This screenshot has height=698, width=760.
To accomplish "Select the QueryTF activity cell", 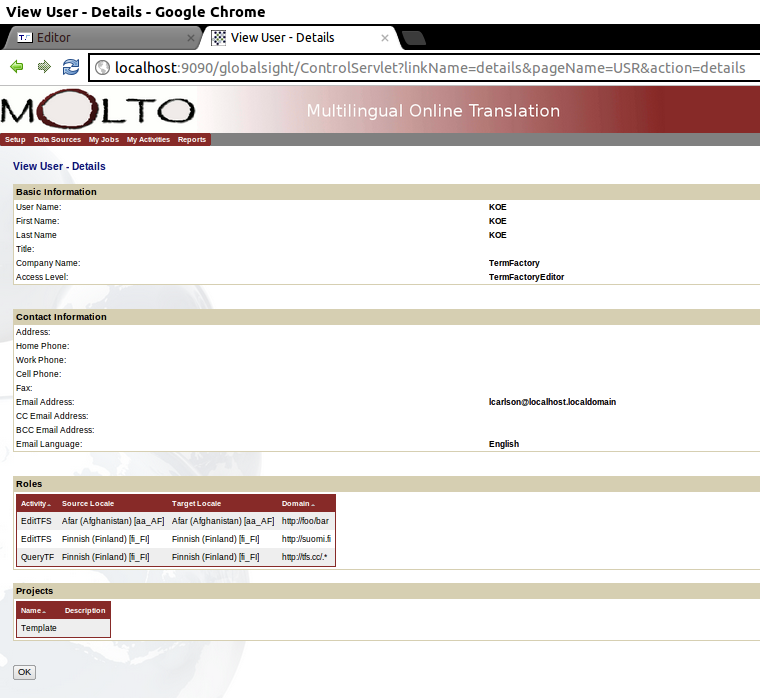I will tap(37, 557).
